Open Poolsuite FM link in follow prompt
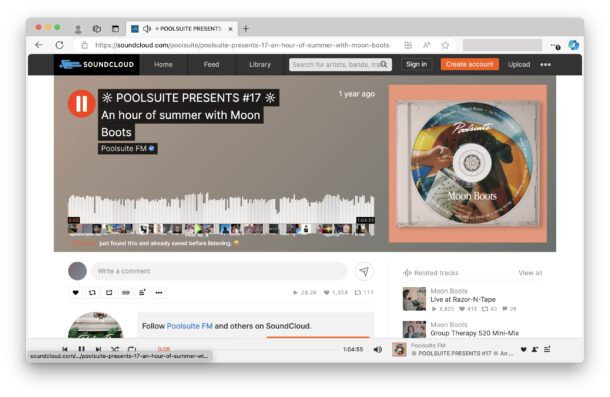The image size is (610, 397). (189, 326)
